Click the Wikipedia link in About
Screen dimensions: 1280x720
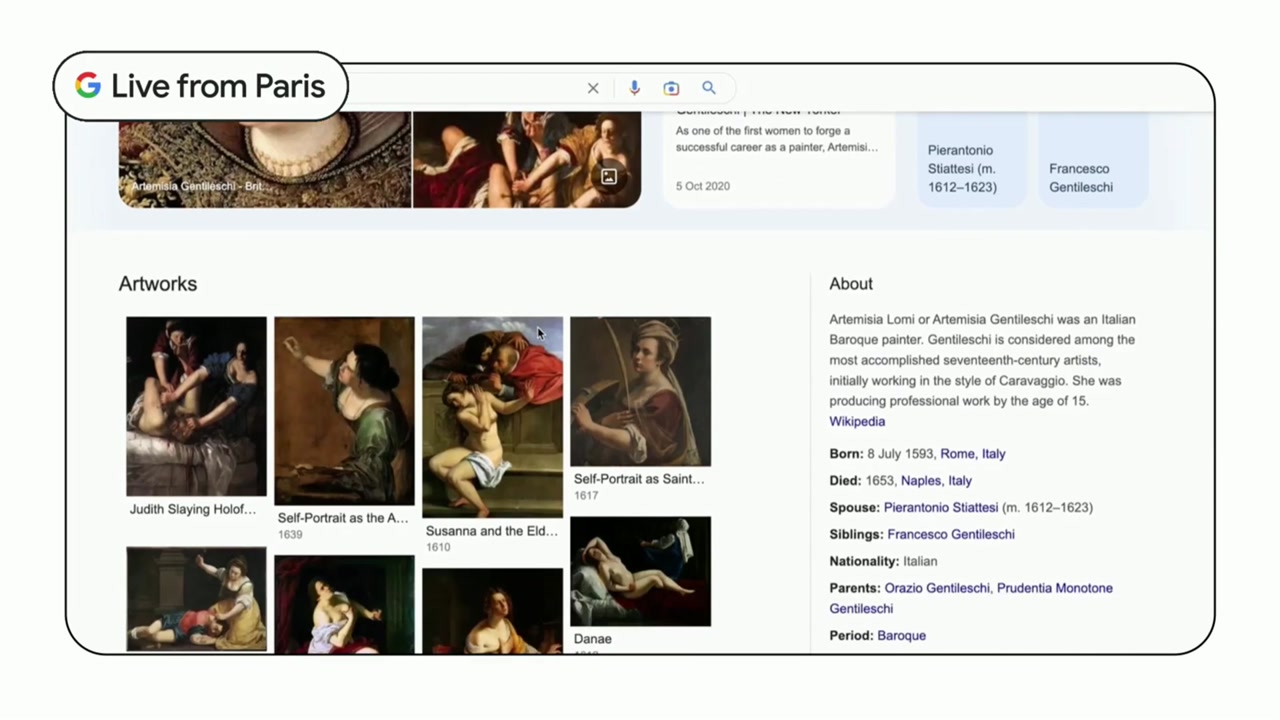(x=857, y=421)
